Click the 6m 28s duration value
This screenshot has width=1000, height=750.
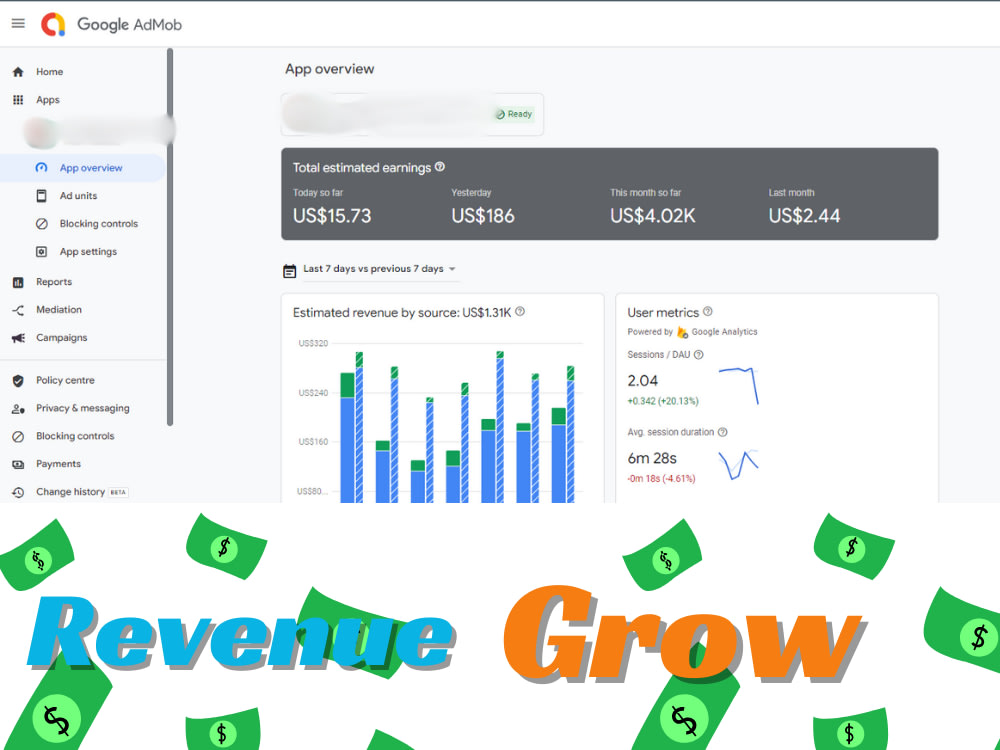coord(652,459)
